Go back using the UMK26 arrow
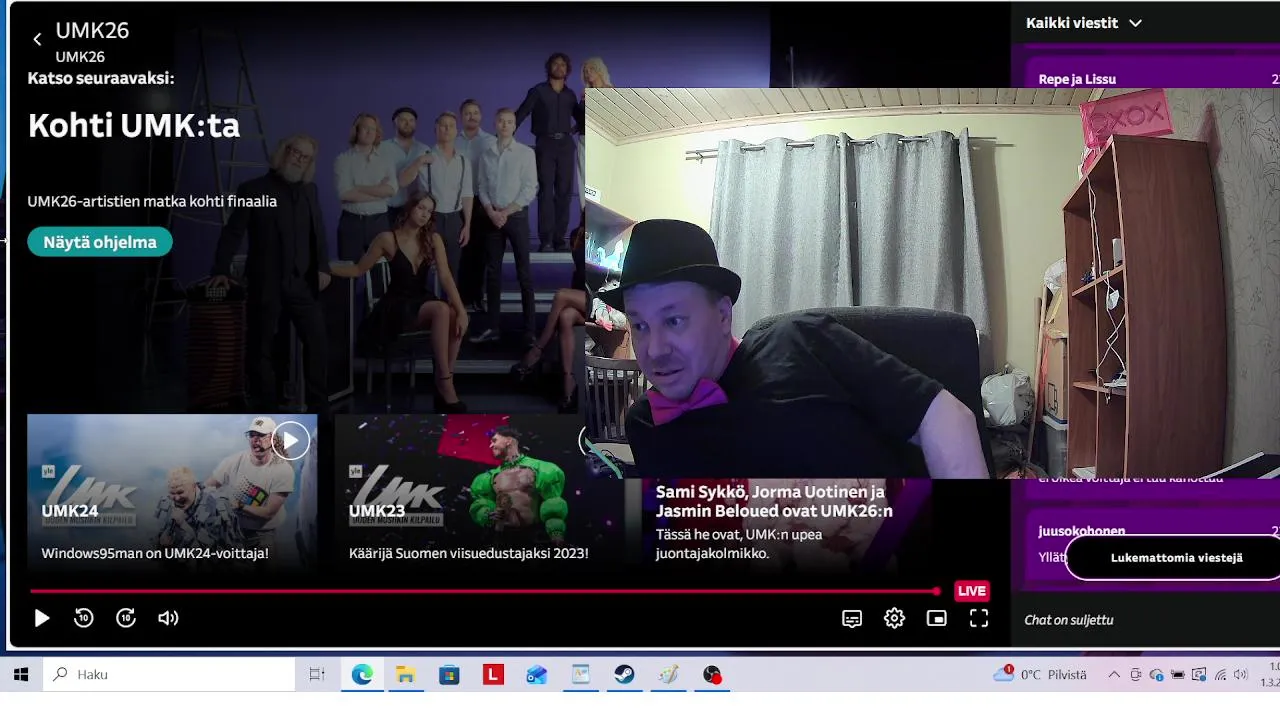 click(x=37, y=40)
